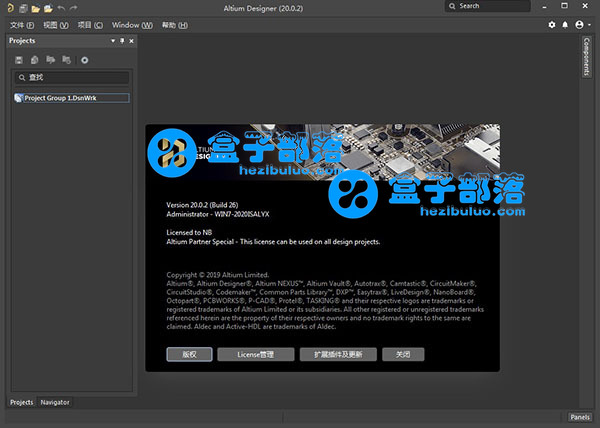Viewport: 600px width, 428px height.
Task: Click the Copyright © 2019 Altium Limited text
Action: point(218,275)
